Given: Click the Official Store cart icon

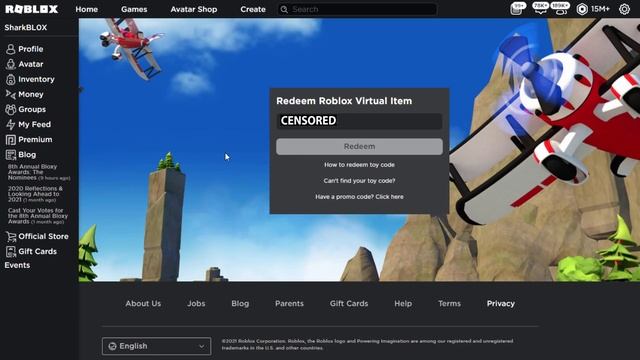Looking at the screenshot, I should point(11,236).
